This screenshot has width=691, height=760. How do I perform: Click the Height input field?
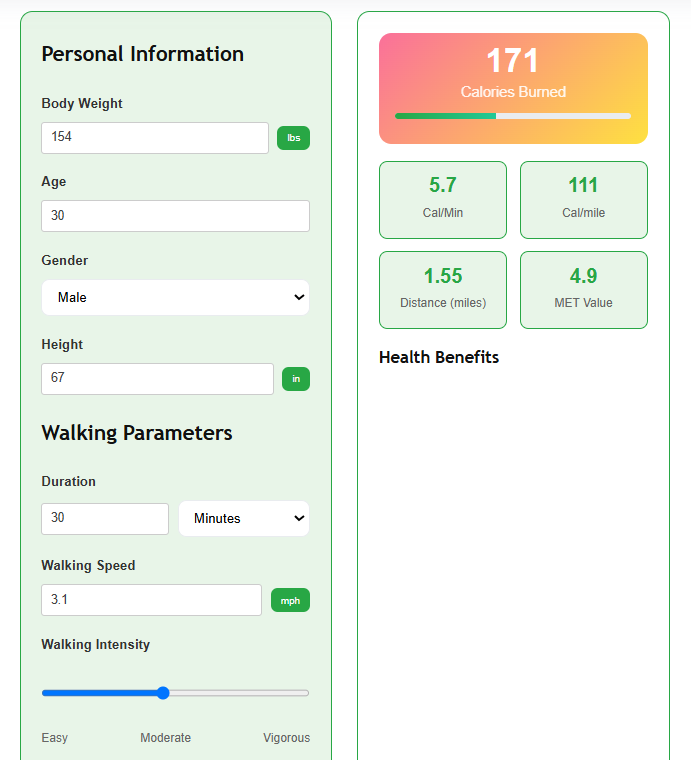(157, 379)
